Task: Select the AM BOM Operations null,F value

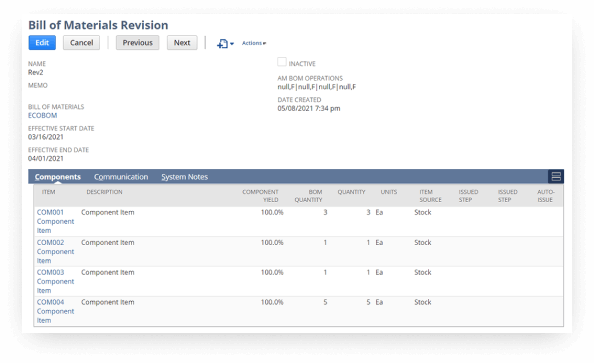Action: click(x=317, y=87)
